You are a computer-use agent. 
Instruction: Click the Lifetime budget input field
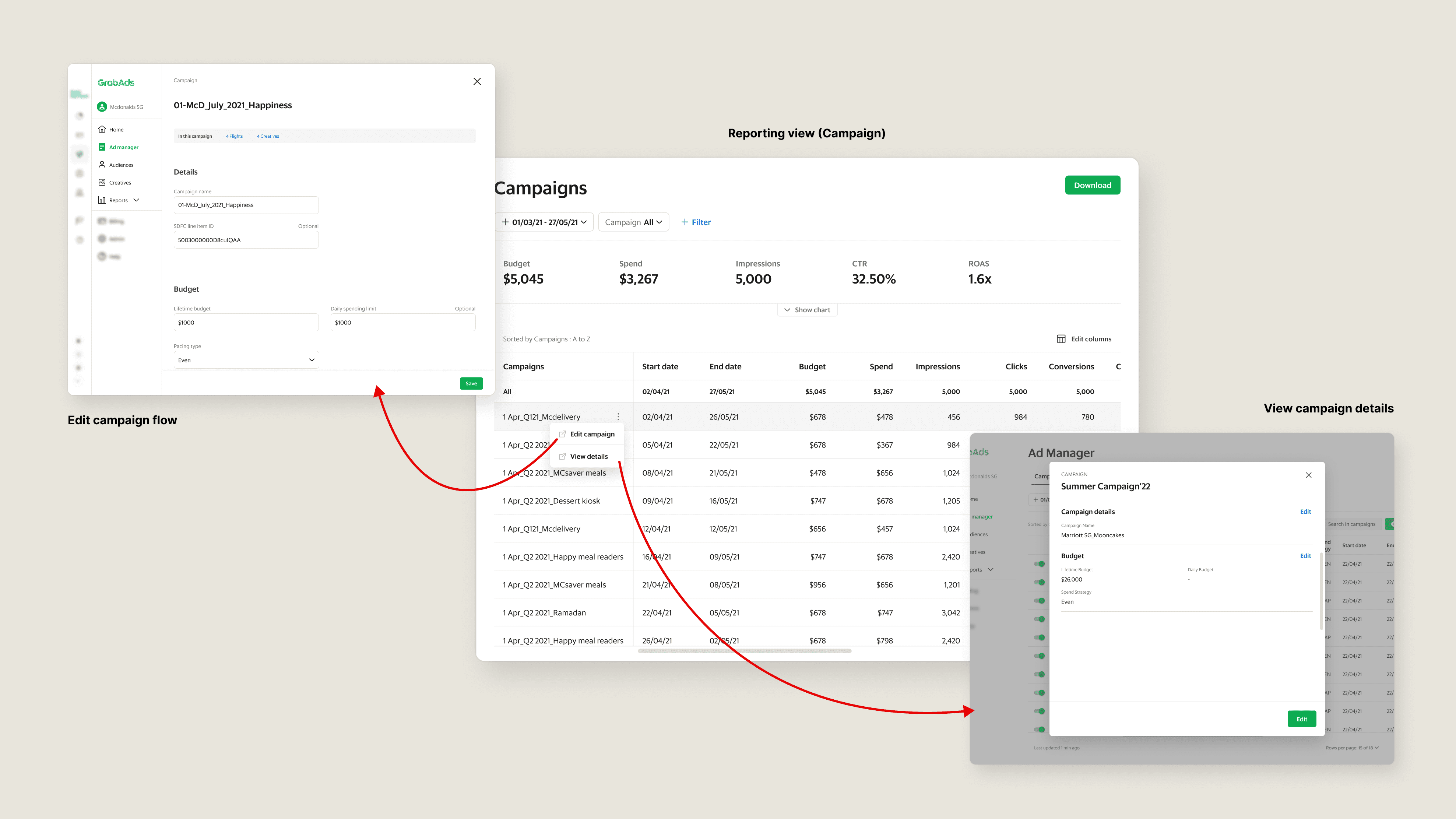click(x=246, y=323)
